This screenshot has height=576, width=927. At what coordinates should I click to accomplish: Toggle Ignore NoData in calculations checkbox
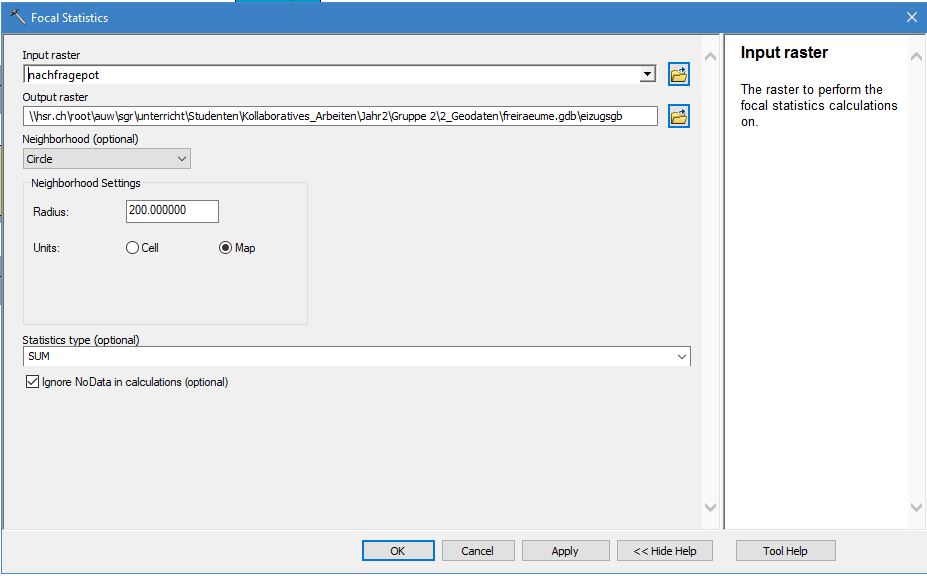click(x=31, y=382)
